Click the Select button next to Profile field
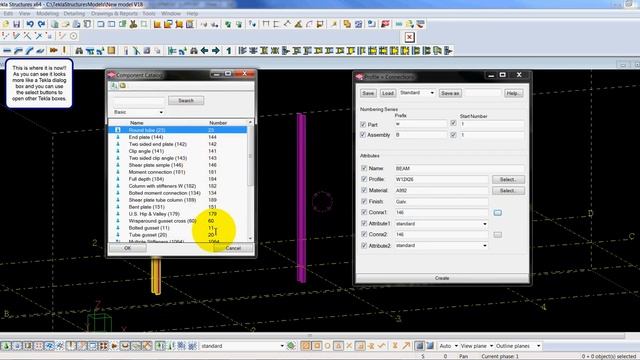Screen dimensions: 640x360 click(508, 180)
